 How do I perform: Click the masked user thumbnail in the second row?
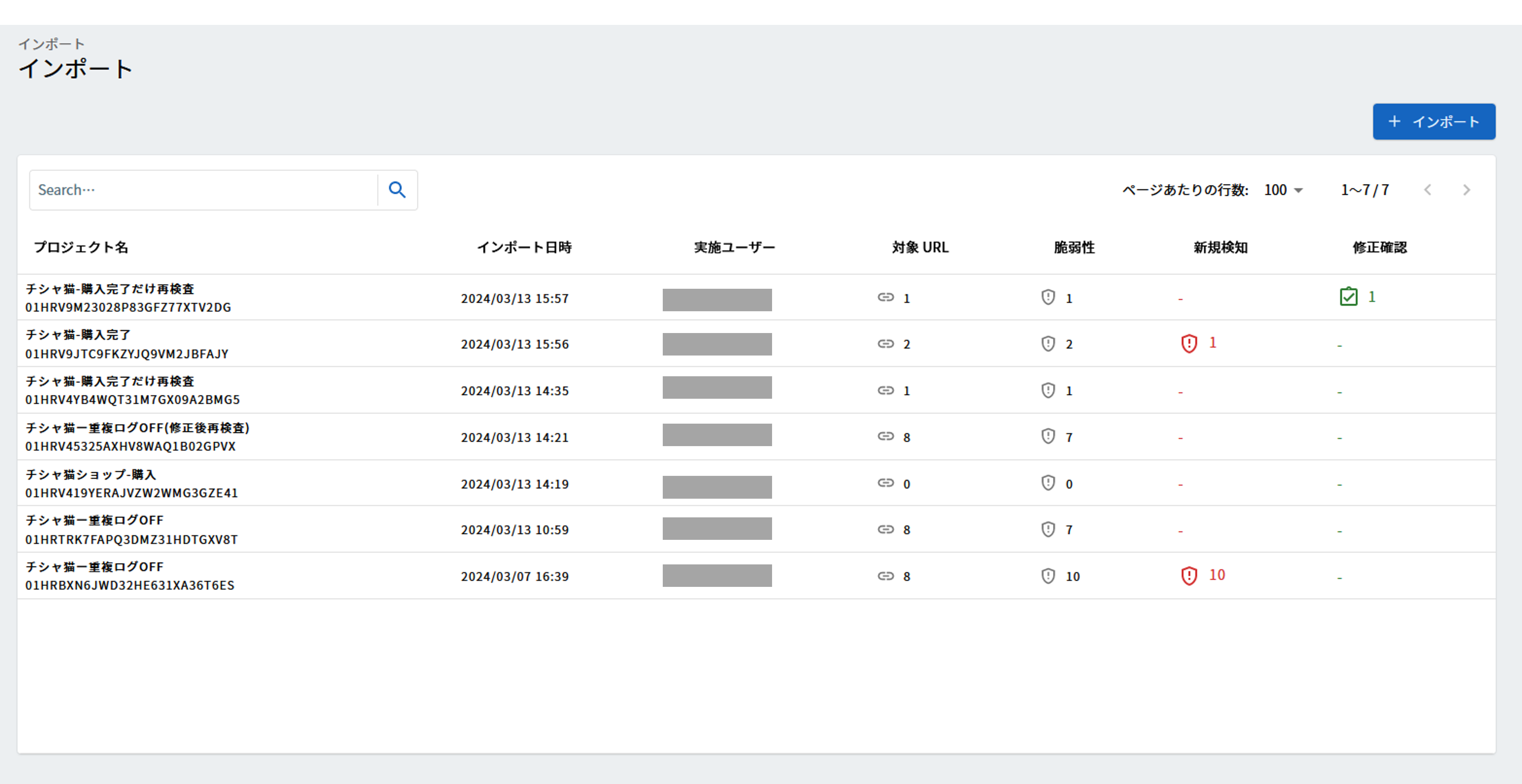click(x=717, y=344)
